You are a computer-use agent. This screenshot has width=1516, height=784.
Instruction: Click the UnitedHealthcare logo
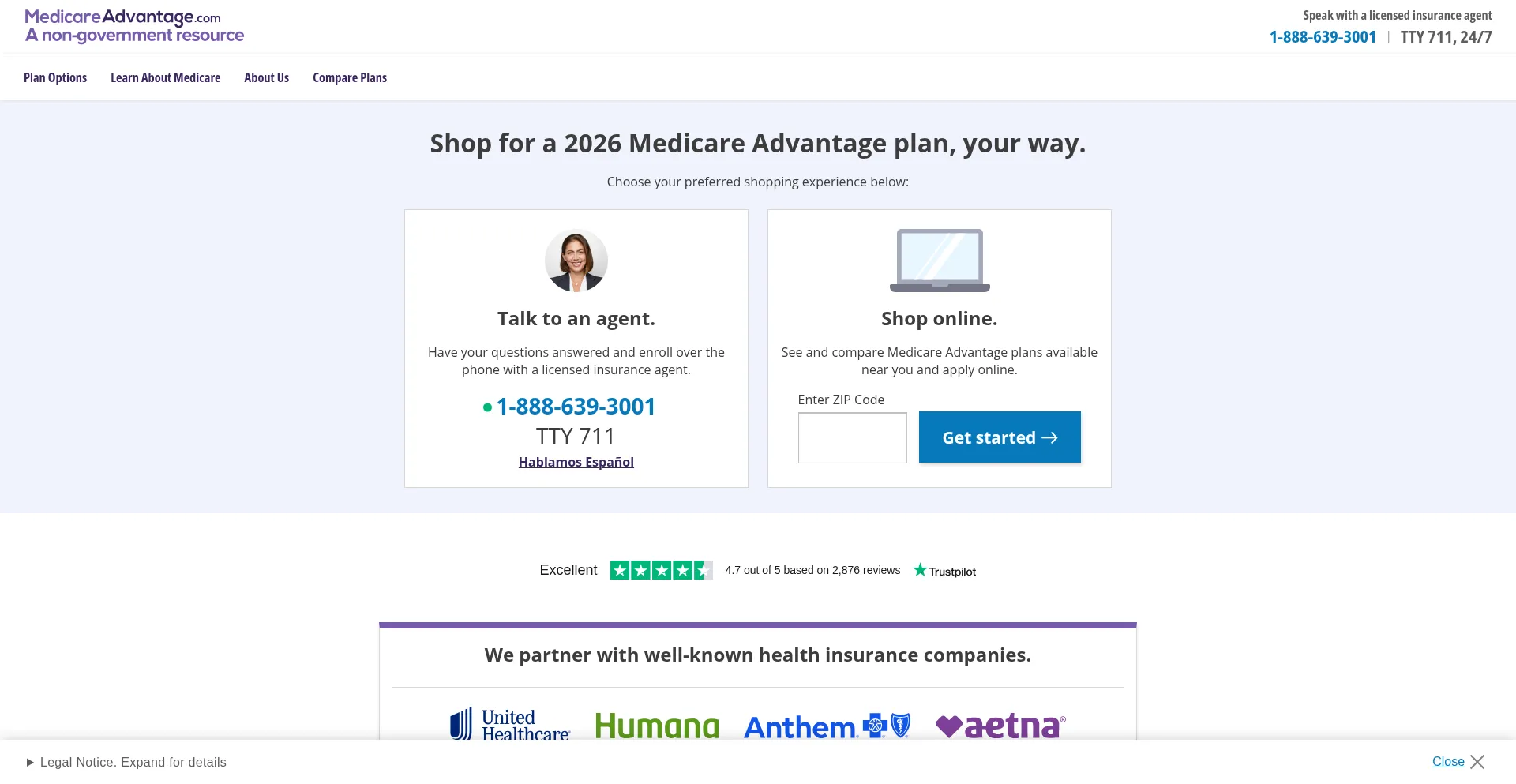(510, 724)
